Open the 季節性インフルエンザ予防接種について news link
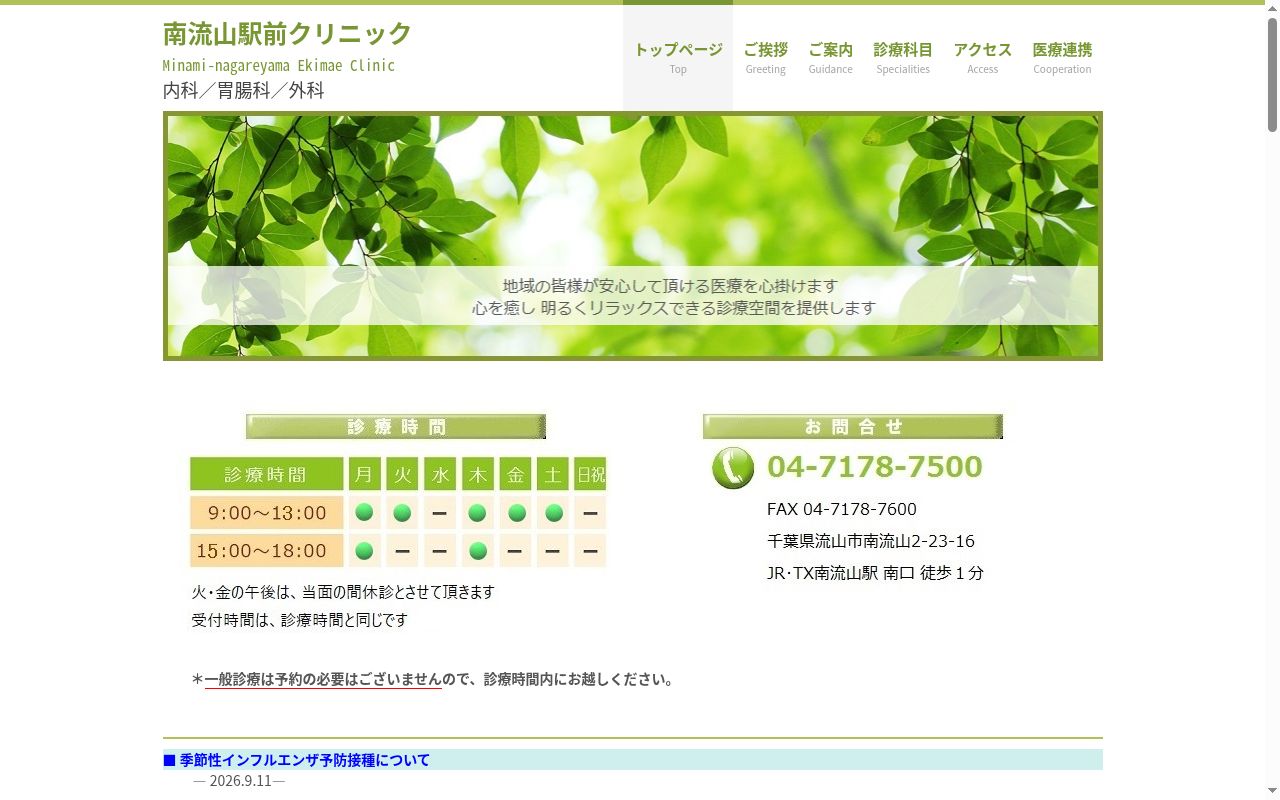1280x800 pixels. tap(305, 760)
